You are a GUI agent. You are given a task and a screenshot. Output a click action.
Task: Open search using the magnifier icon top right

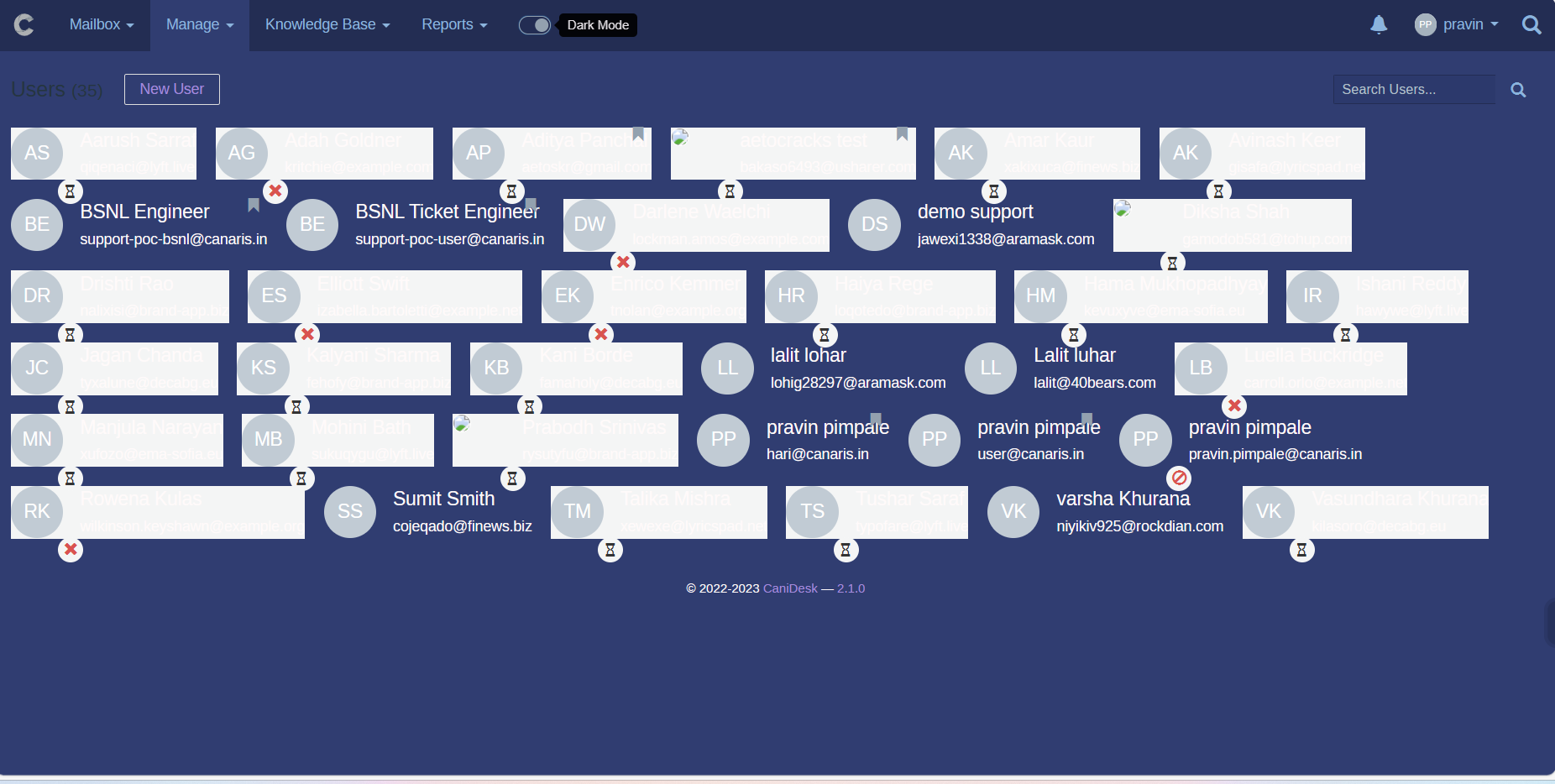point(1531,24)
